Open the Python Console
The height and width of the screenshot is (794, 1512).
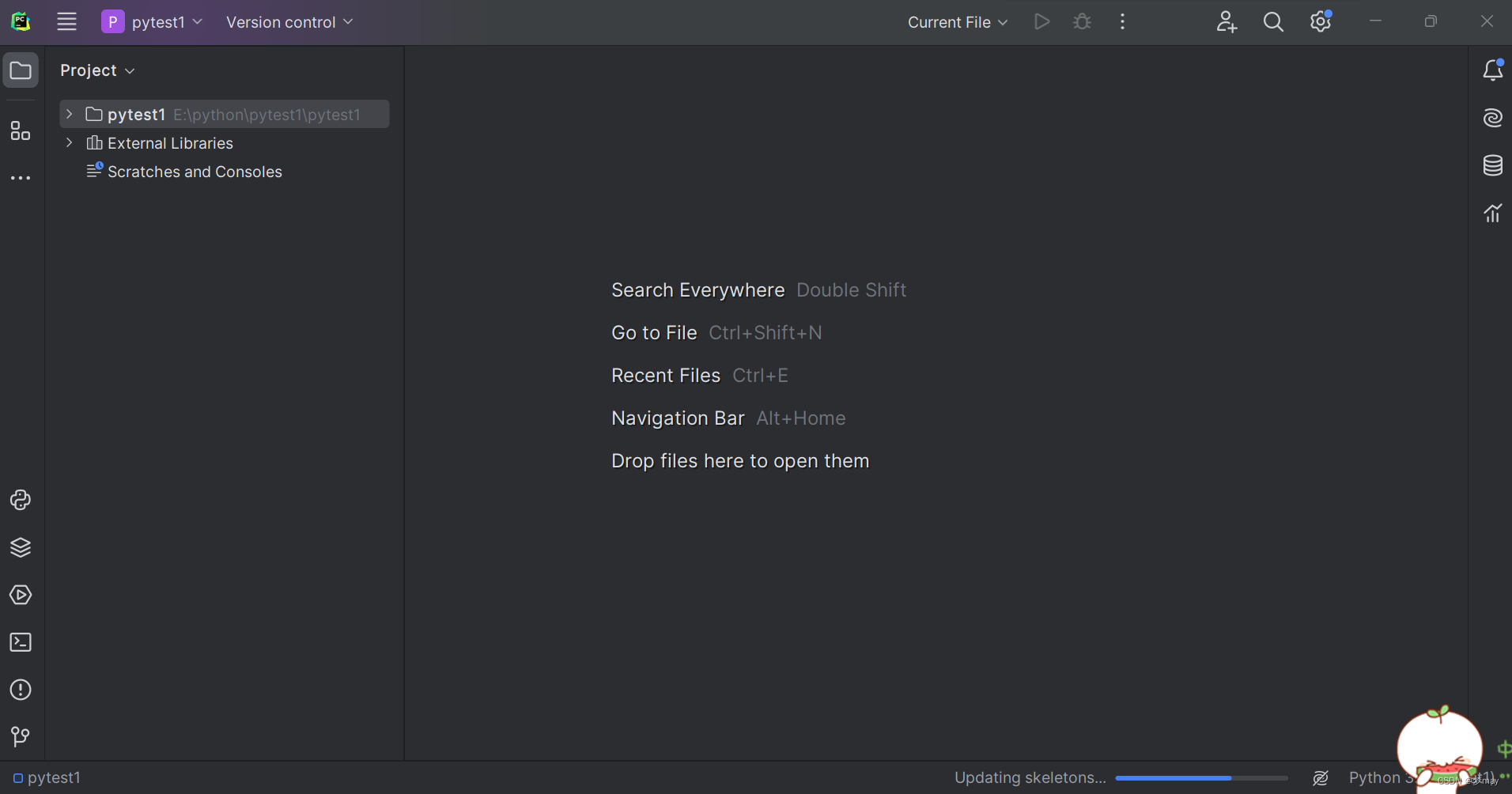[21, 500]
